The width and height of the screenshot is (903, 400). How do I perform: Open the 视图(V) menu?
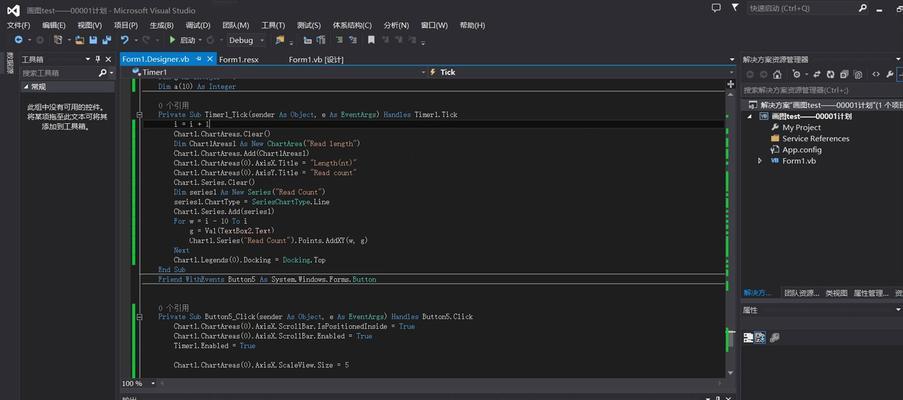(x=89, y=25)
